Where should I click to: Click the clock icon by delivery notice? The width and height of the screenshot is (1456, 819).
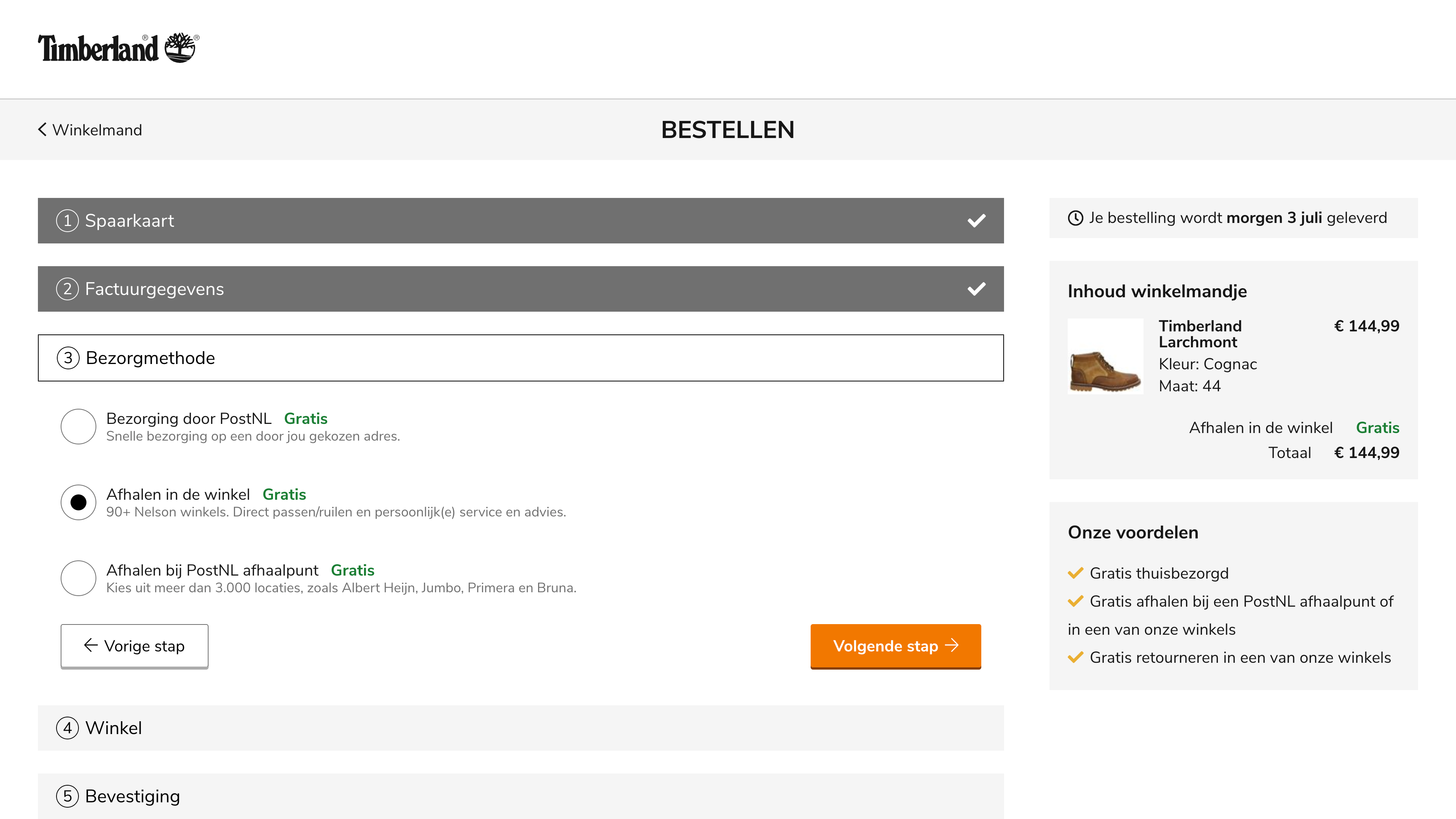coord(1075,218)
